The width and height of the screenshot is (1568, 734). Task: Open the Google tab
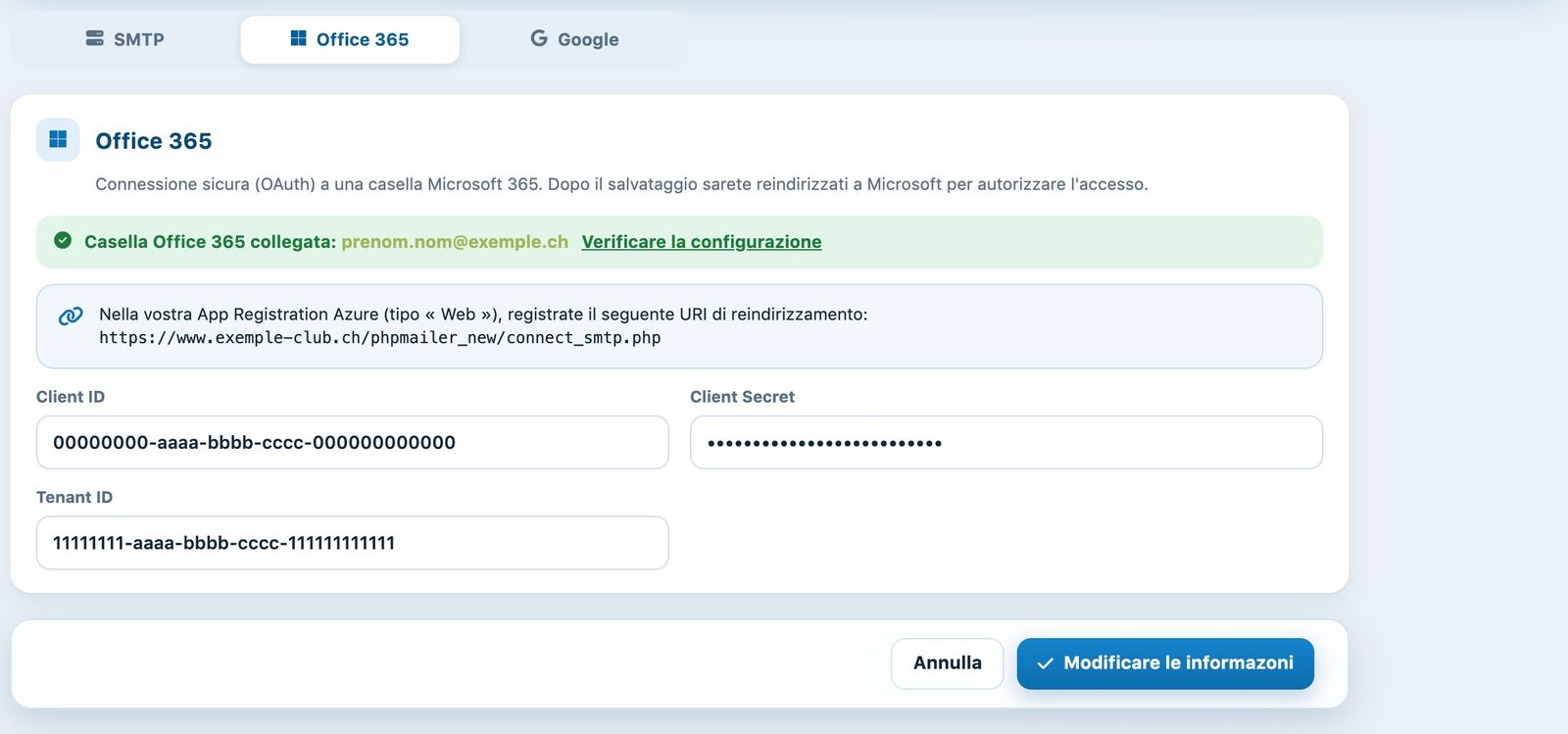coord(574,39)
